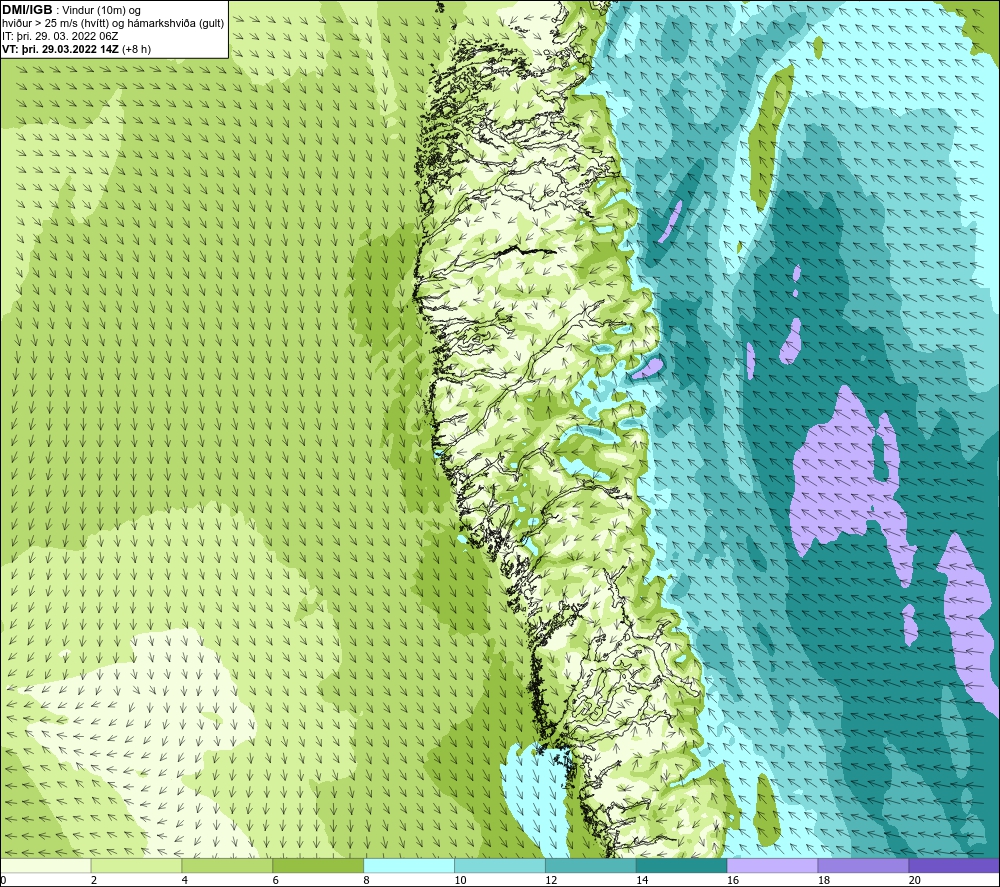
Task: Click the VT: þri. 29.03.2022 14Z line
Action: (x=77, y=49)
